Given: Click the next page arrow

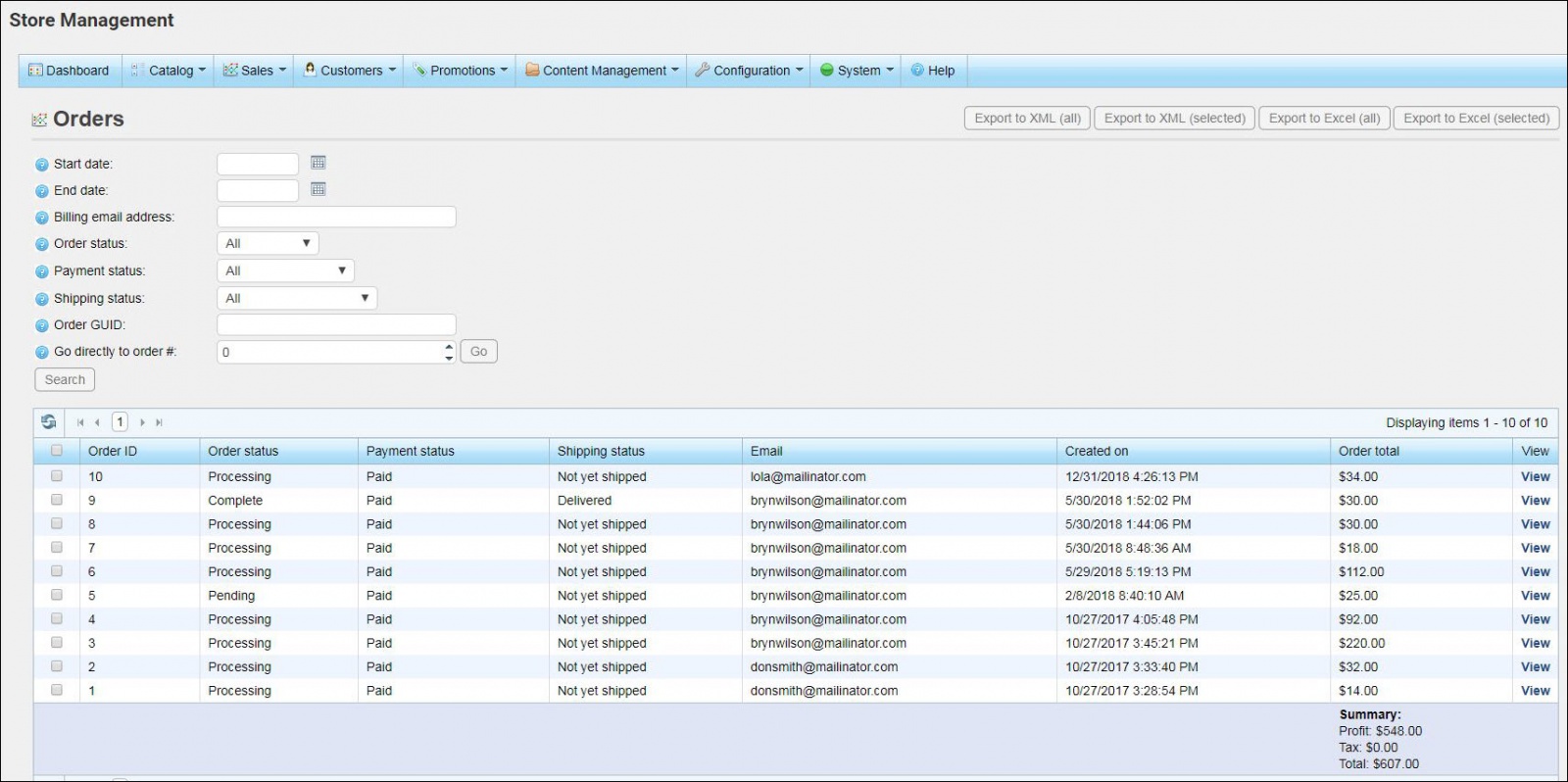Looking at the screenshot, I should [142, 422].
